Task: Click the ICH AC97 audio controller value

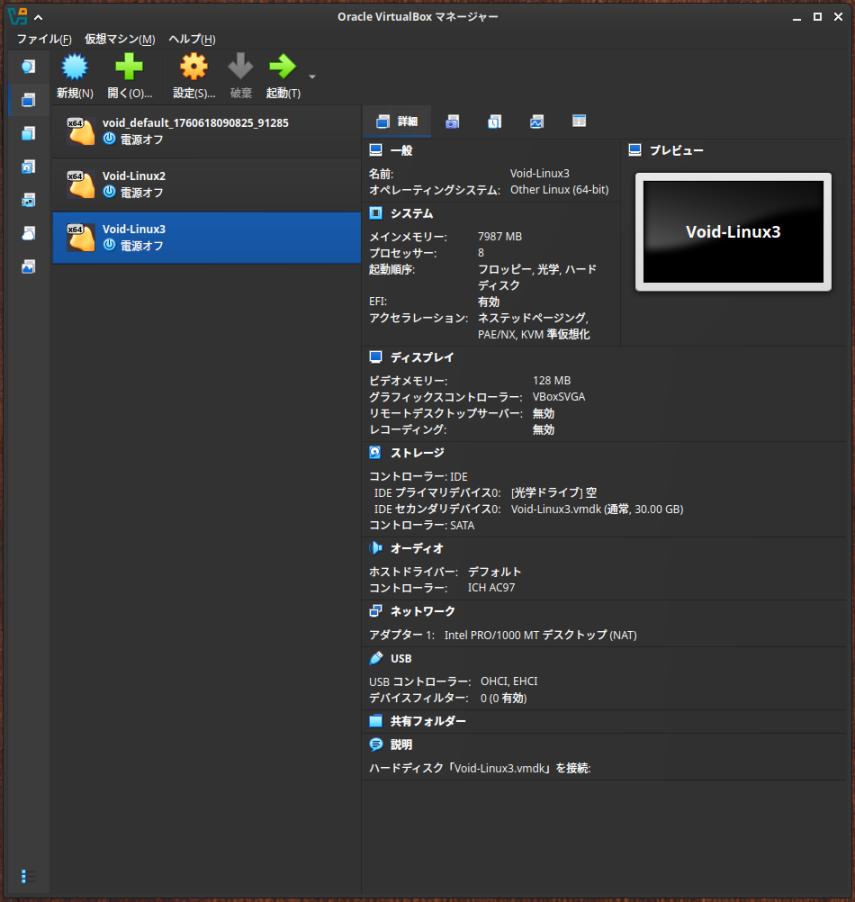Action: tap(491, 587)
